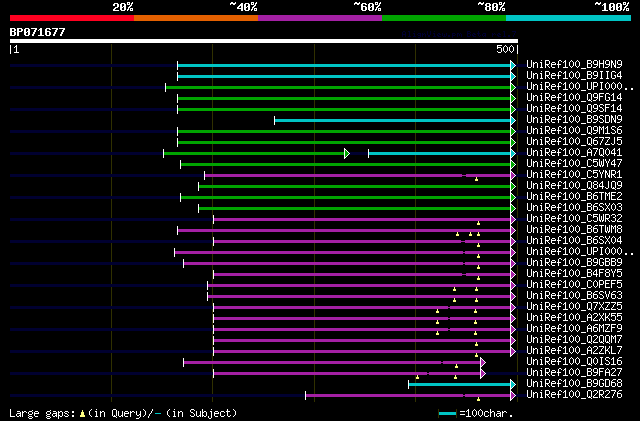Click the cyan arrowhead ending the B9IIG4 alignment
Image resolution: width=640 pixels, height=421 pixels.
(513, 76)
